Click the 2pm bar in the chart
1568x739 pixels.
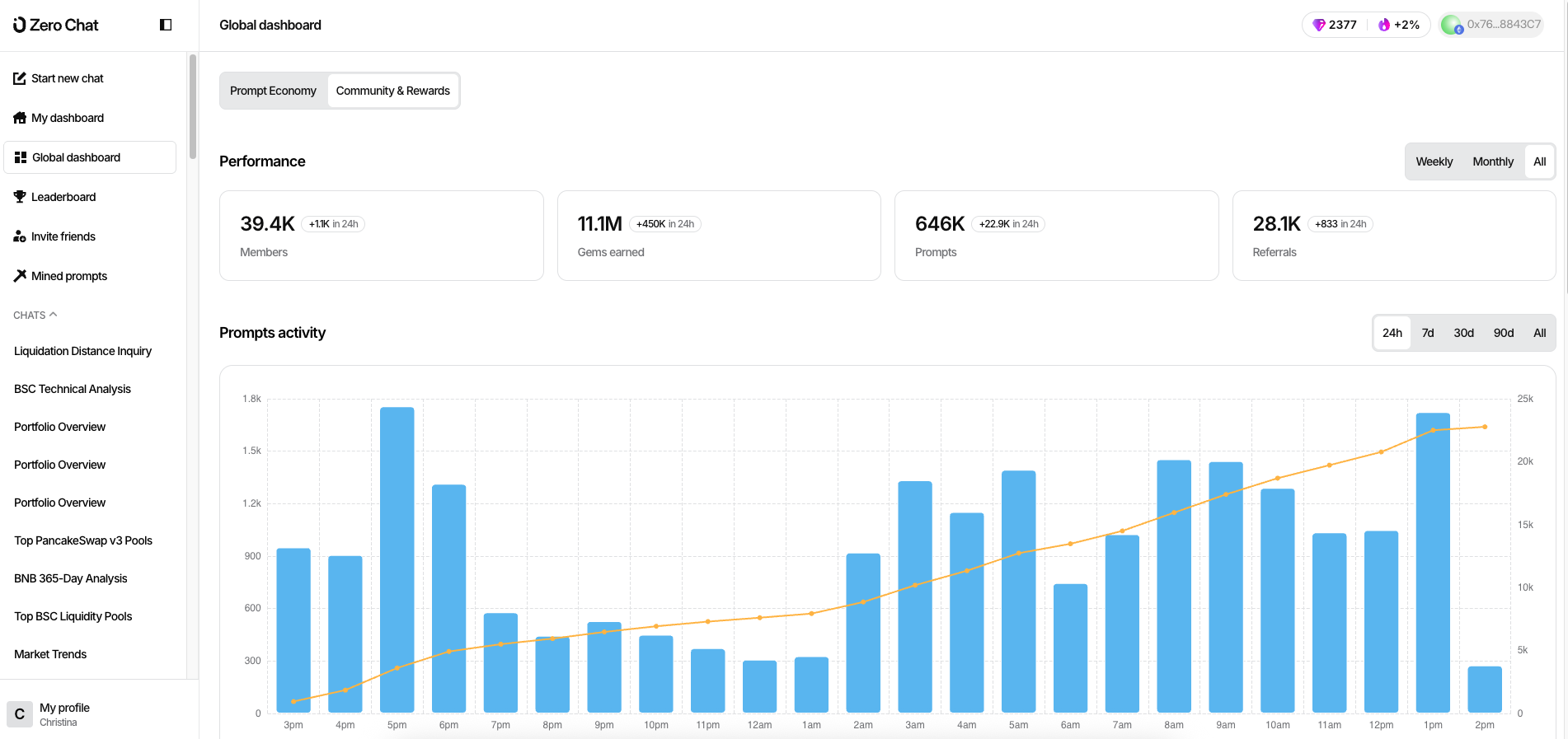tap(1485, 690)
